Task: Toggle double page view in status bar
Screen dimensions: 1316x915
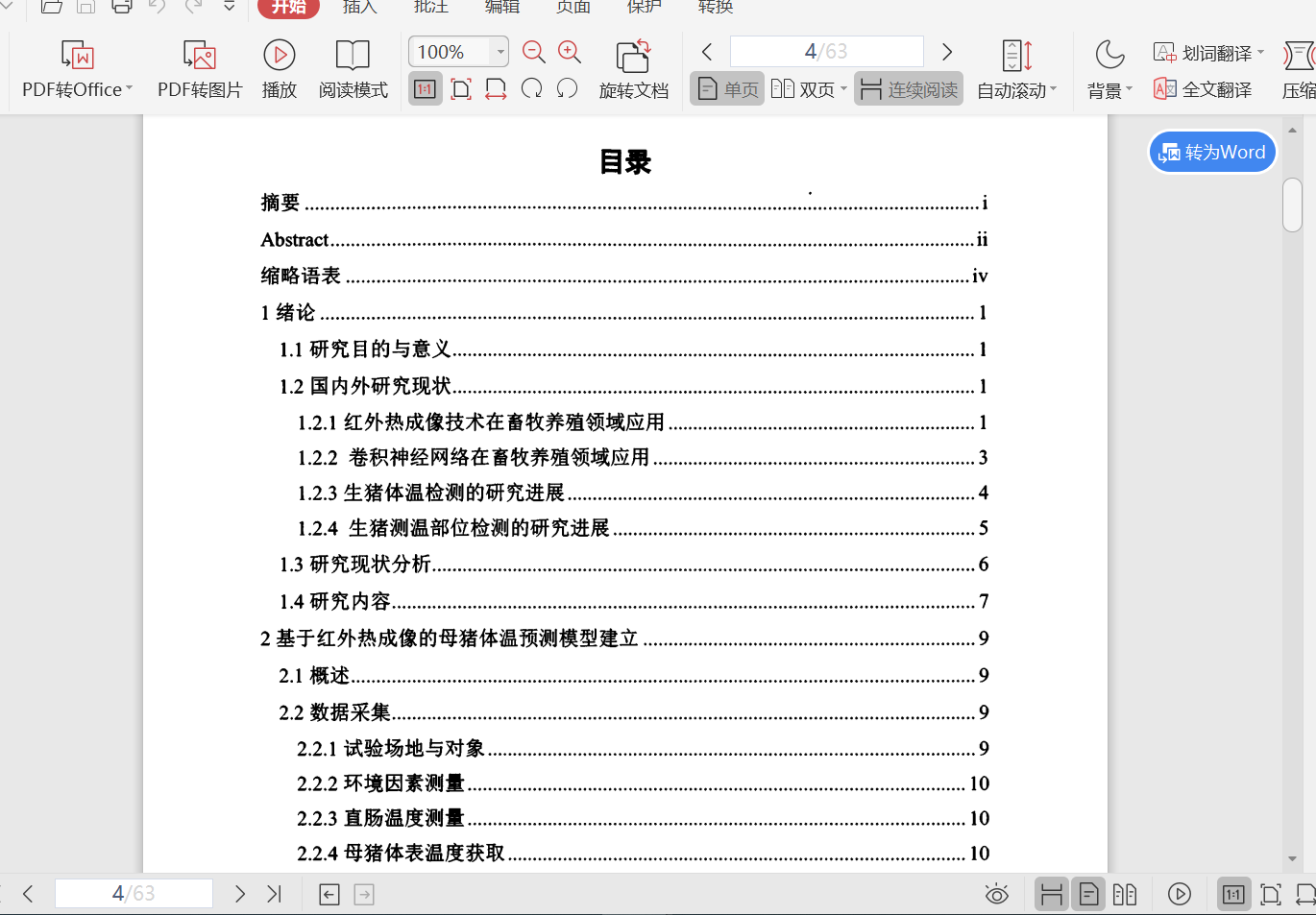Action: 1125,895
